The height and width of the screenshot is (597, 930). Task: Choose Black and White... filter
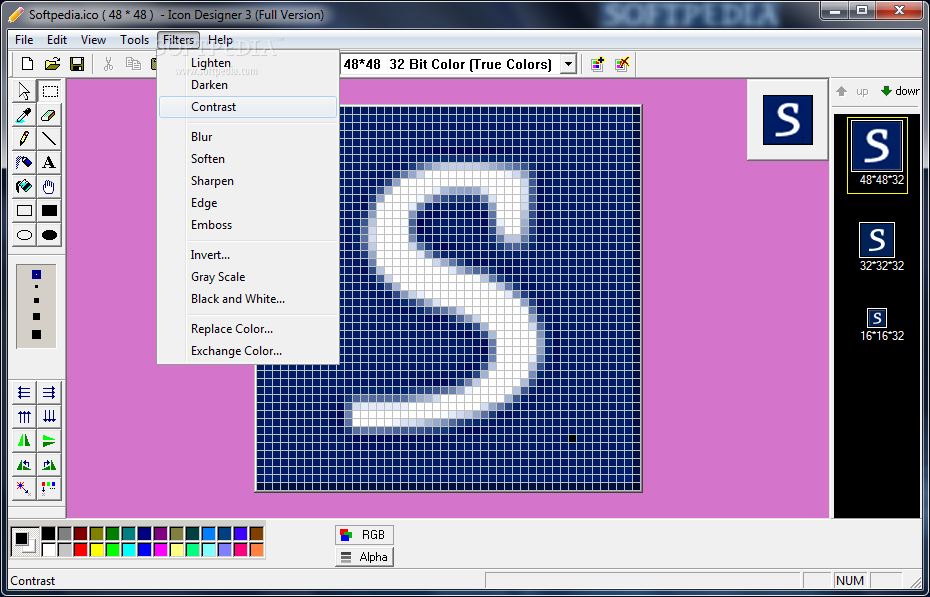(248, 299)
